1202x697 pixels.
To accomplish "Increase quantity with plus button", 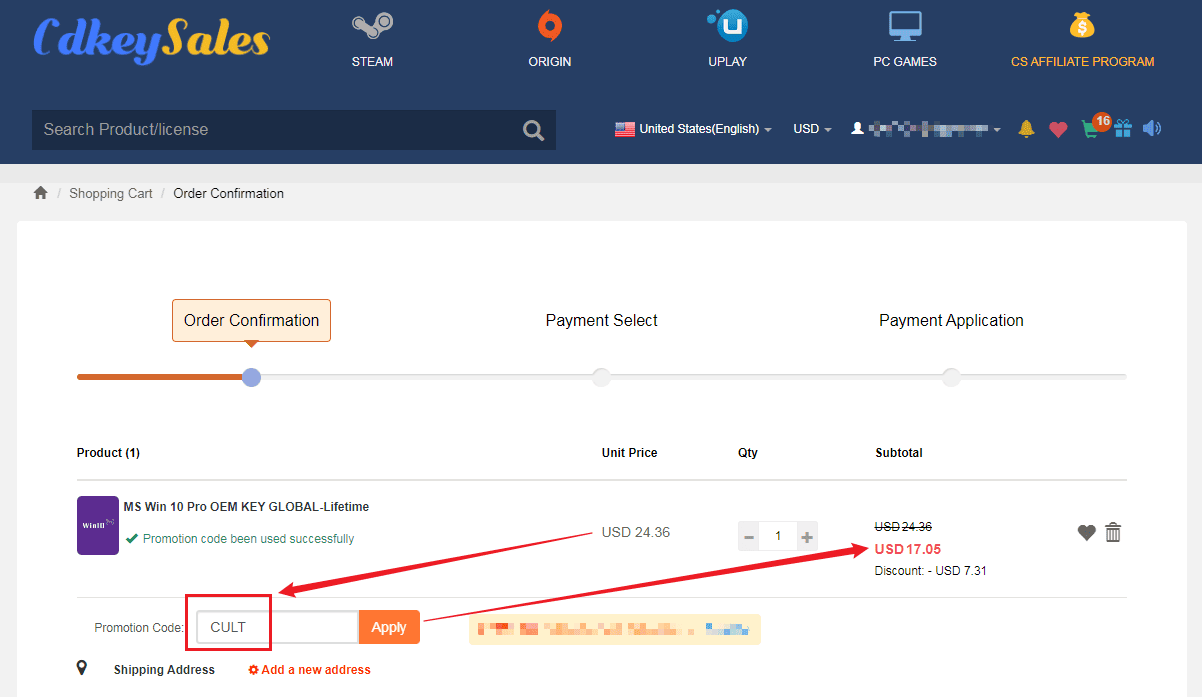I will [x=807, y=537].
